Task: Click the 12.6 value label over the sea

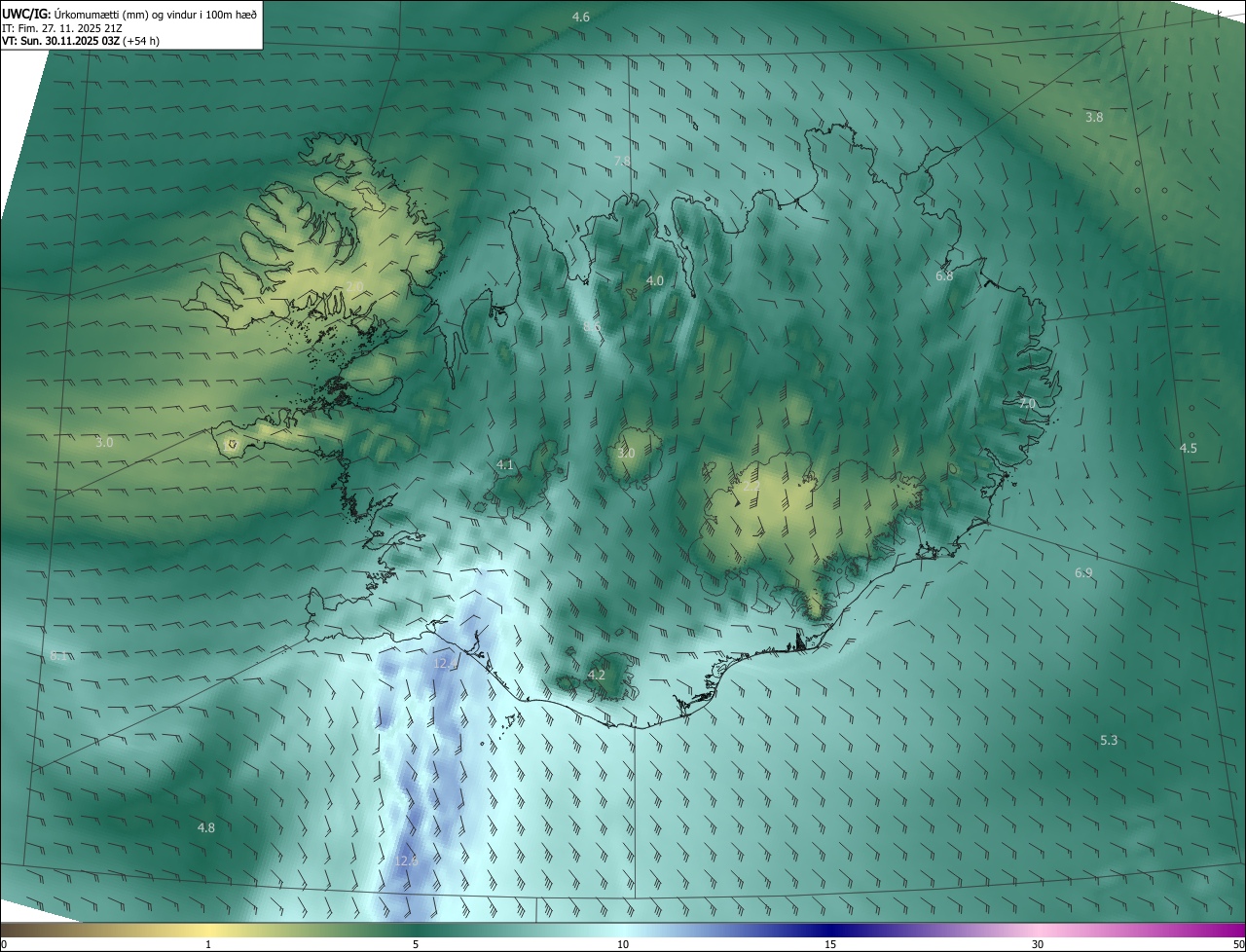Action: click(407, 860)
